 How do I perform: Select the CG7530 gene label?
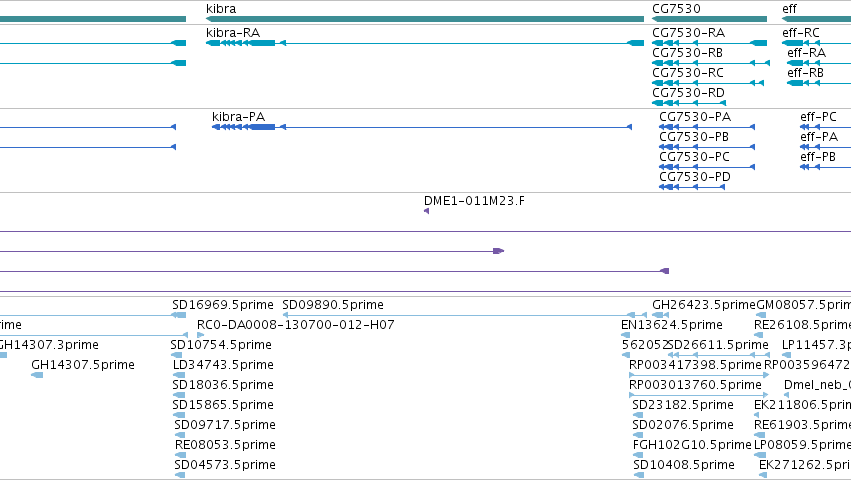point(676,9)
